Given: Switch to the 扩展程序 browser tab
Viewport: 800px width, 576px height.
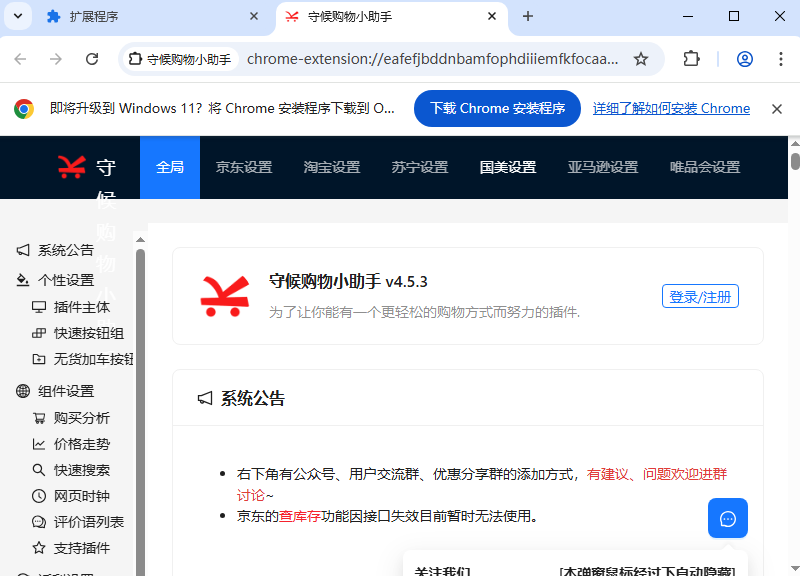Looking at the screenshot, I should (152, 17).
